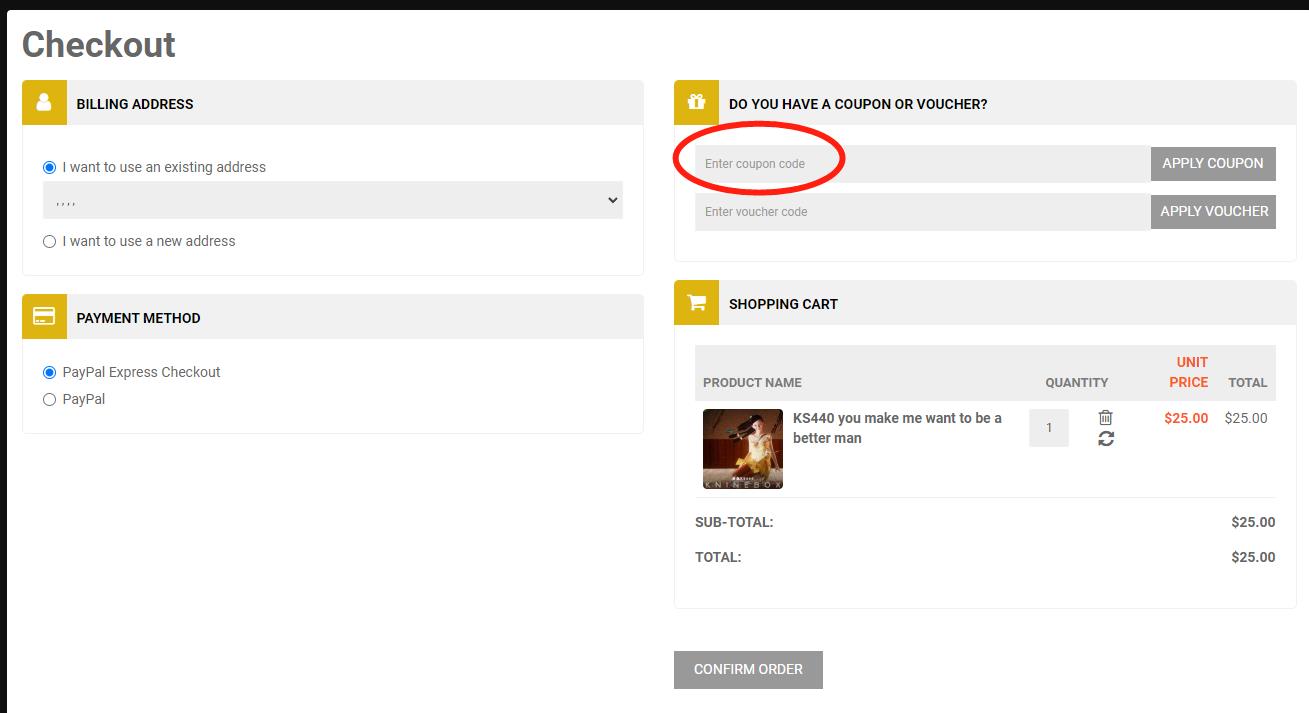Choose PayPal Express Checkout payment option
Image resolution: width=1309 pixels, height=713 pixels.
pyautogui.click(x=49, y=372)
